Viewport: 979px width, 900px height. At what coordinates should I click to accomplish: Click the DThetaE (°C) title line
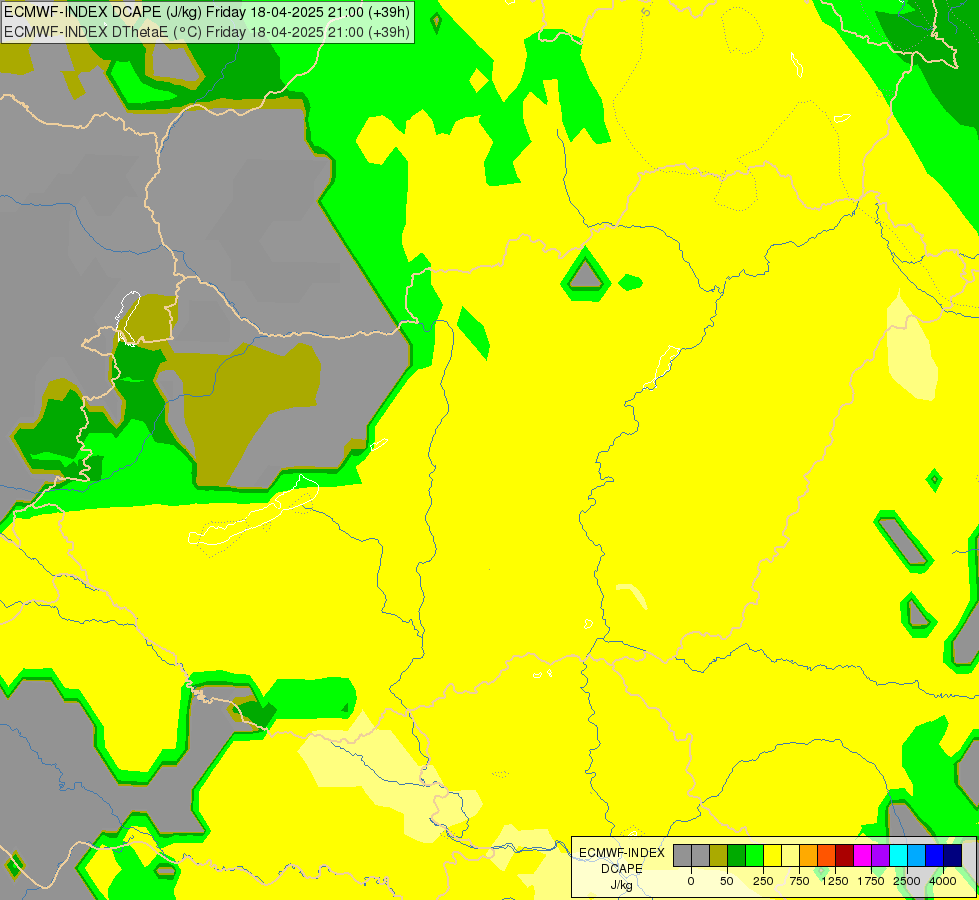pos(207,31)
